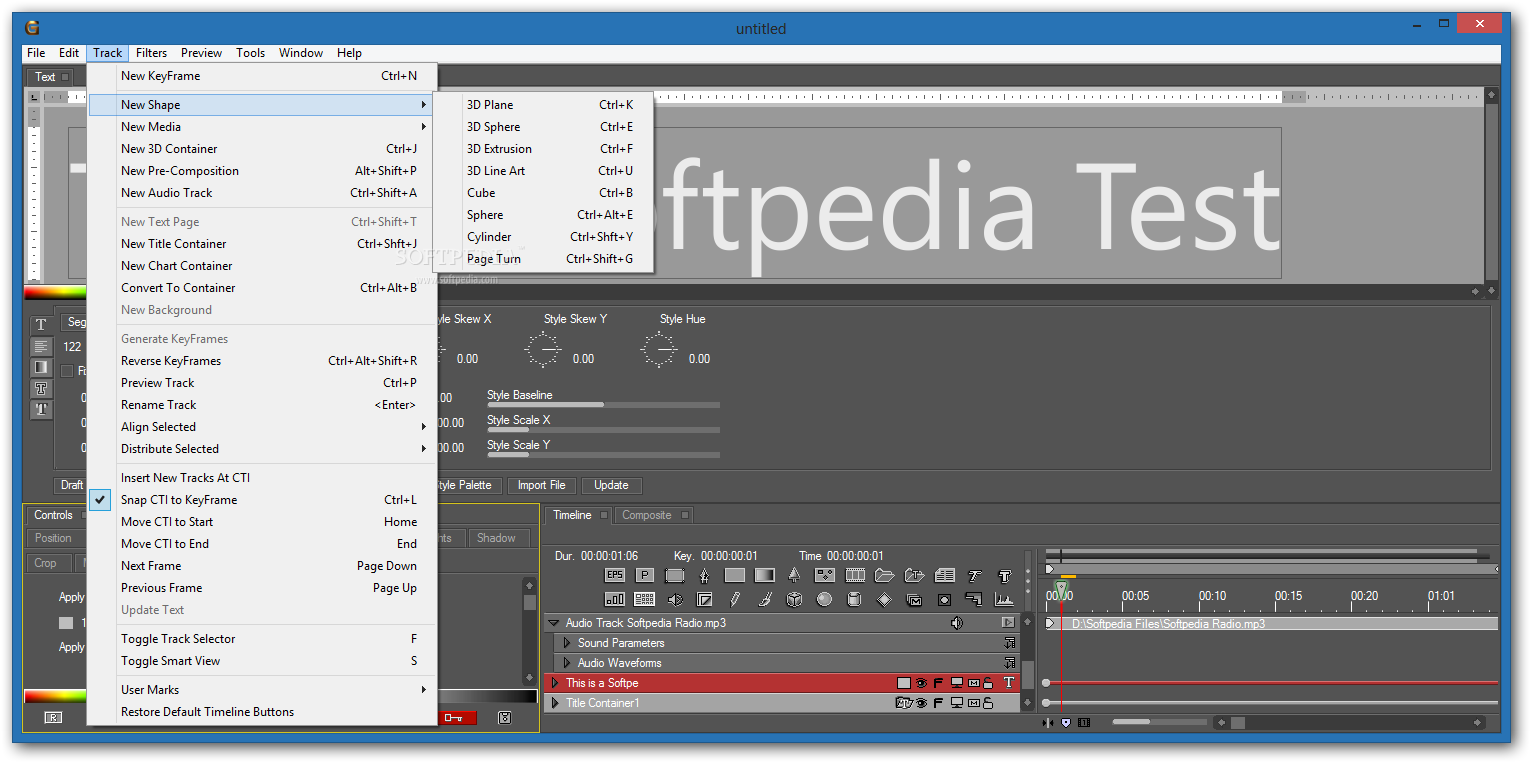The image size is (1531, 763).
Task: Toggle lock on 'This is a Softpe' track
Action: pos(988,683)
